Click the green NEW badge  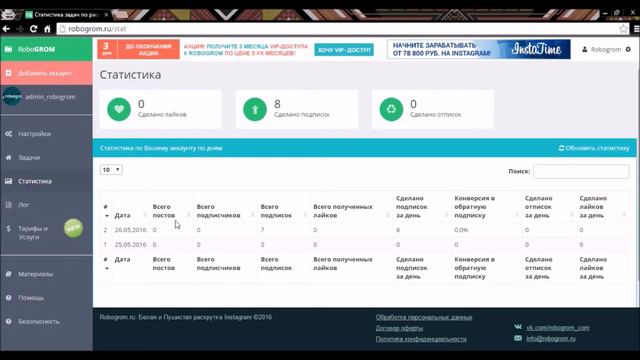73,228
